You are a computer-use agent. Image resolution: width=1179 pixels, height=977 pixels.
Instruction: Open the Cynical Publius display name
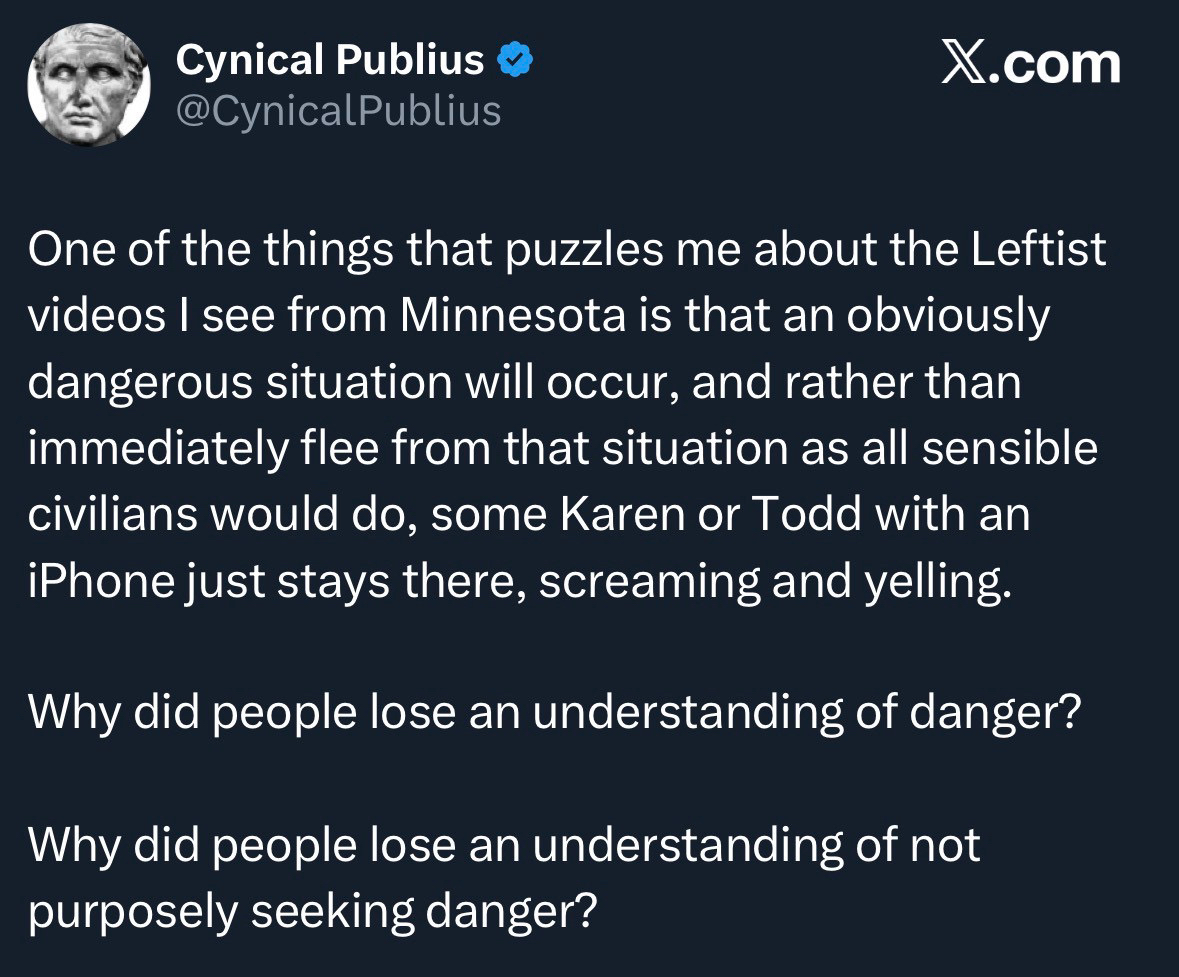(x=330, y=62)
